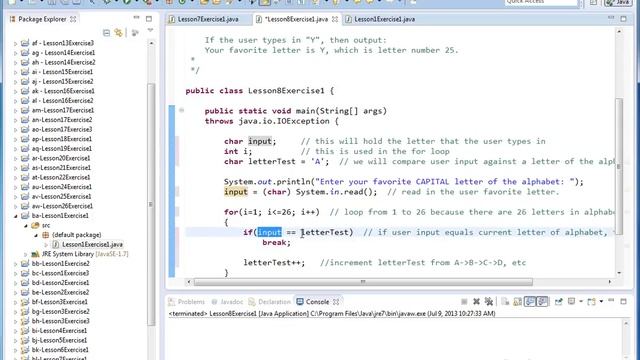The image size is (640, 360).
Task: Toggle show console when standard out changes
Action: click(x=530, y=302)
